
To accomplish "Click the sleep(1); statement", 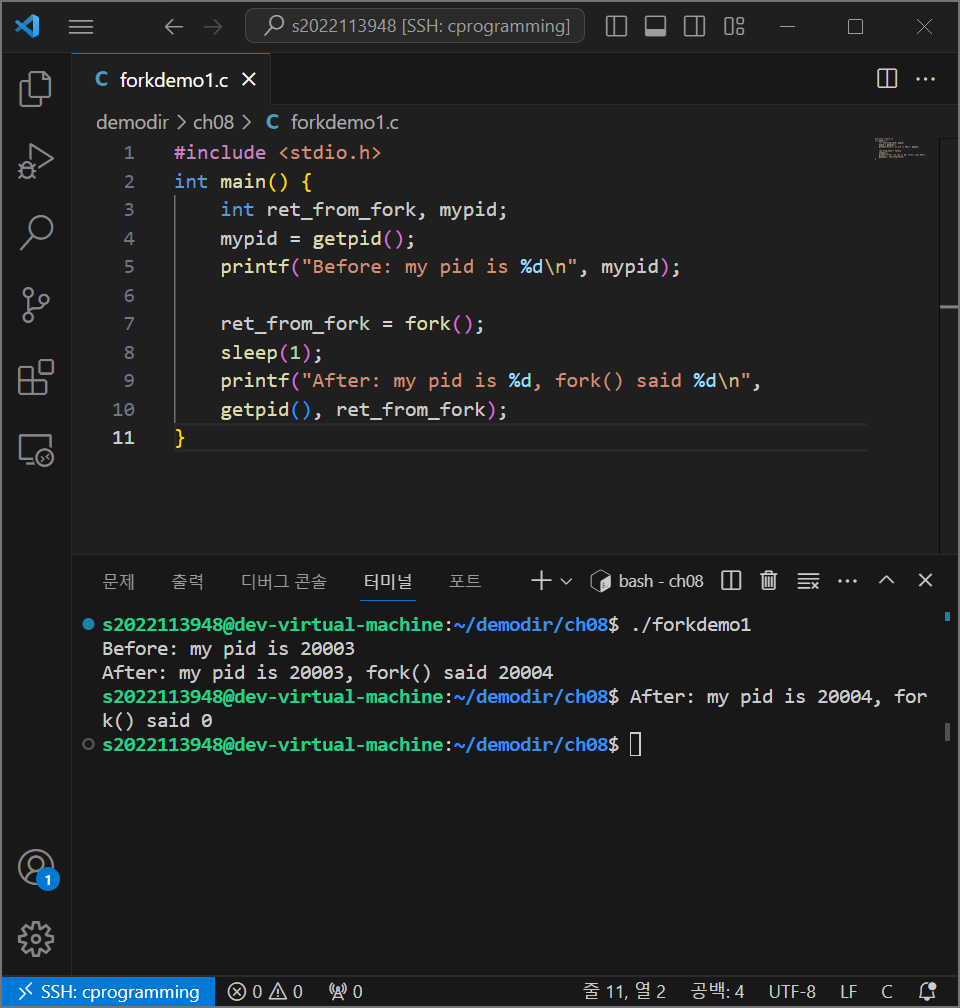I will (x=271, y=352).
